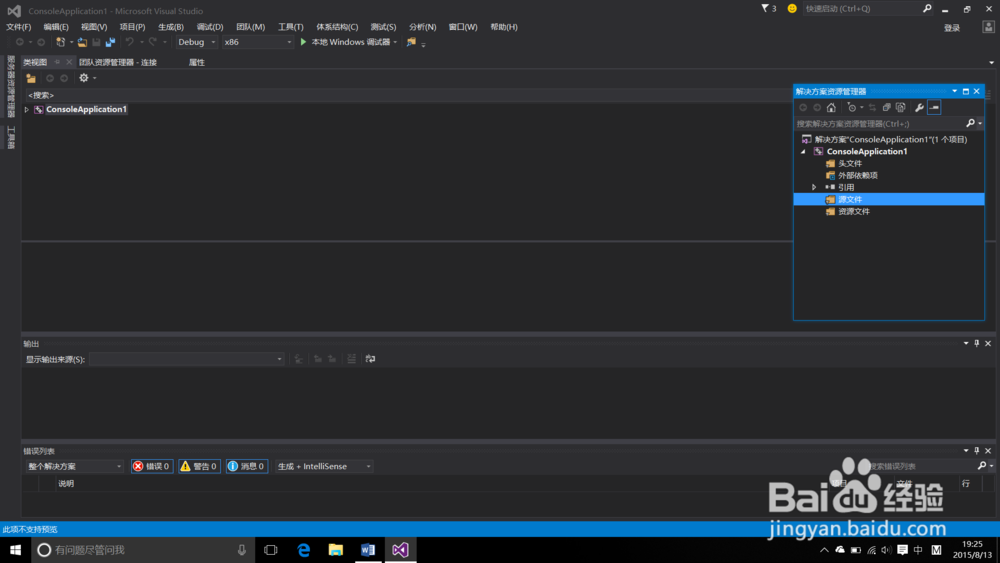Click the Quick Launch input field
Screen dimensions: 1000x563
(861, 8)
